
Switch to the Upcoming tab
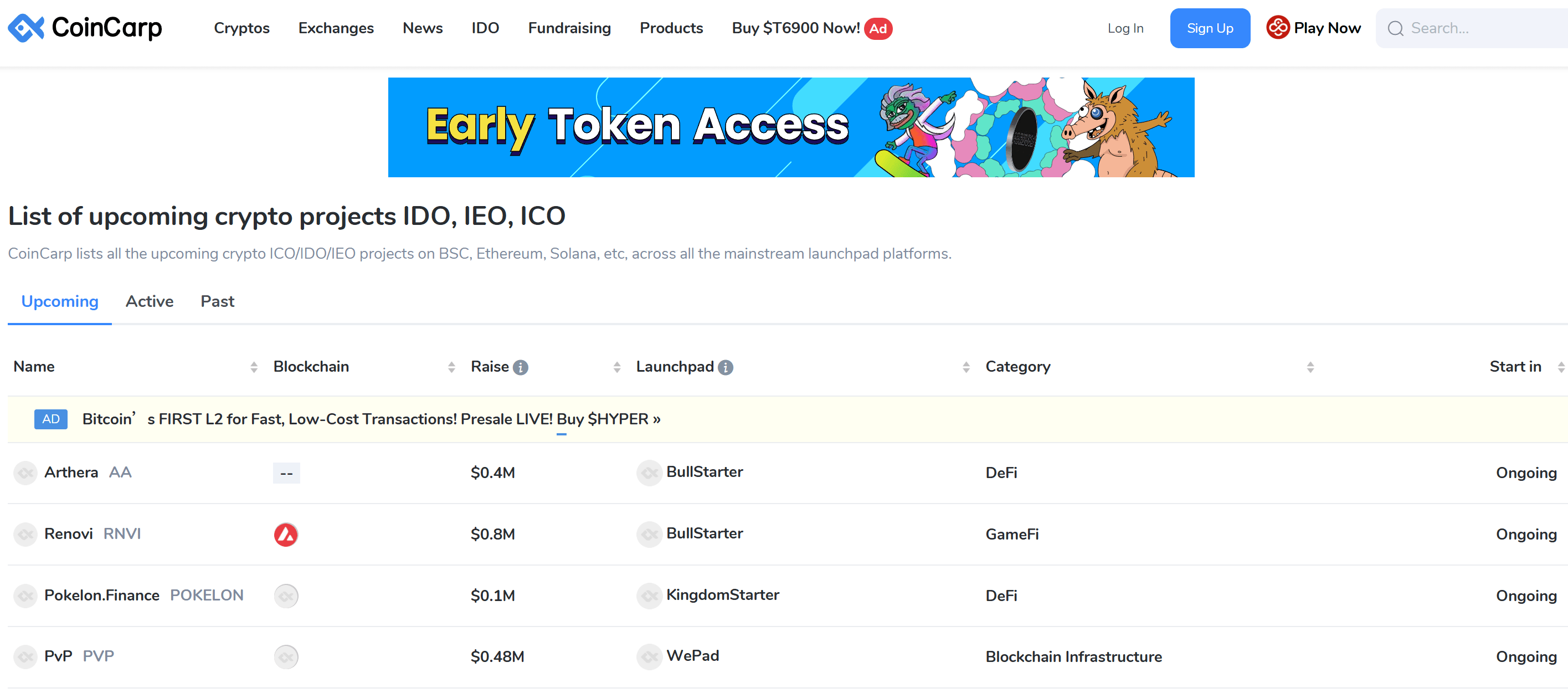coord(60,301)
